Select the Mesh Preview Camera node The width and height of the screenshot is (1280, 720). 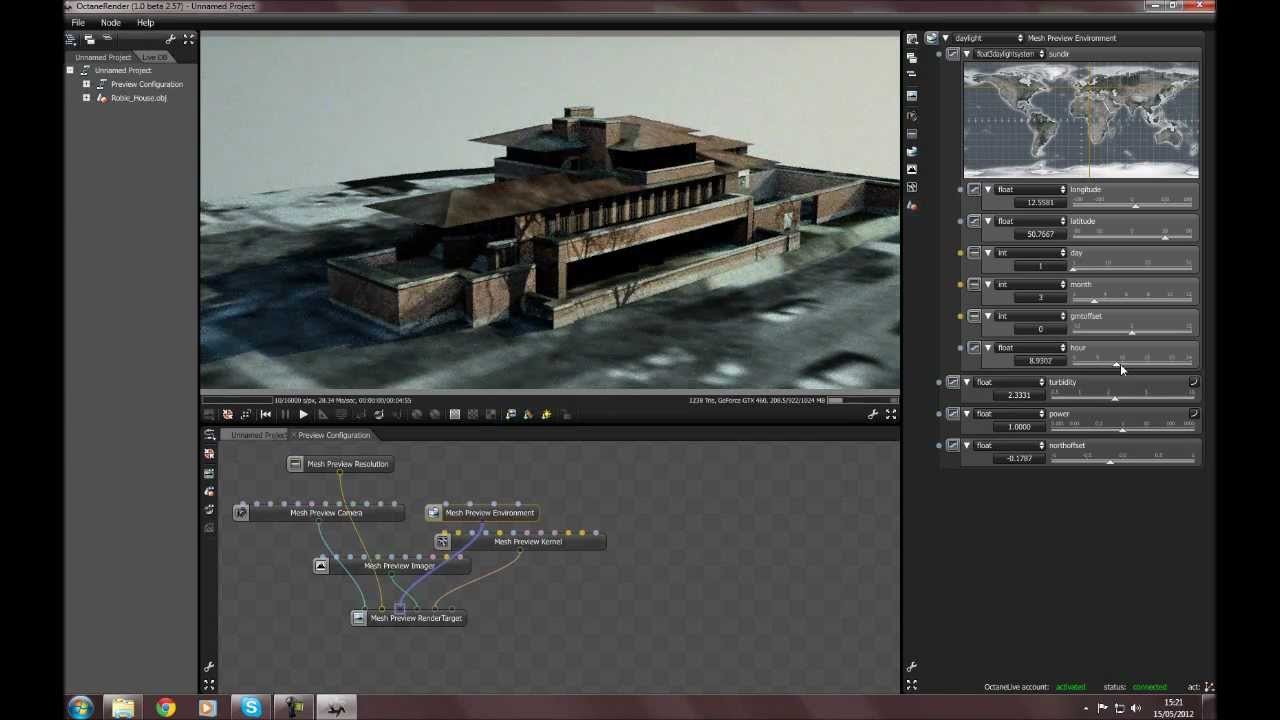[x=318, y=513]
